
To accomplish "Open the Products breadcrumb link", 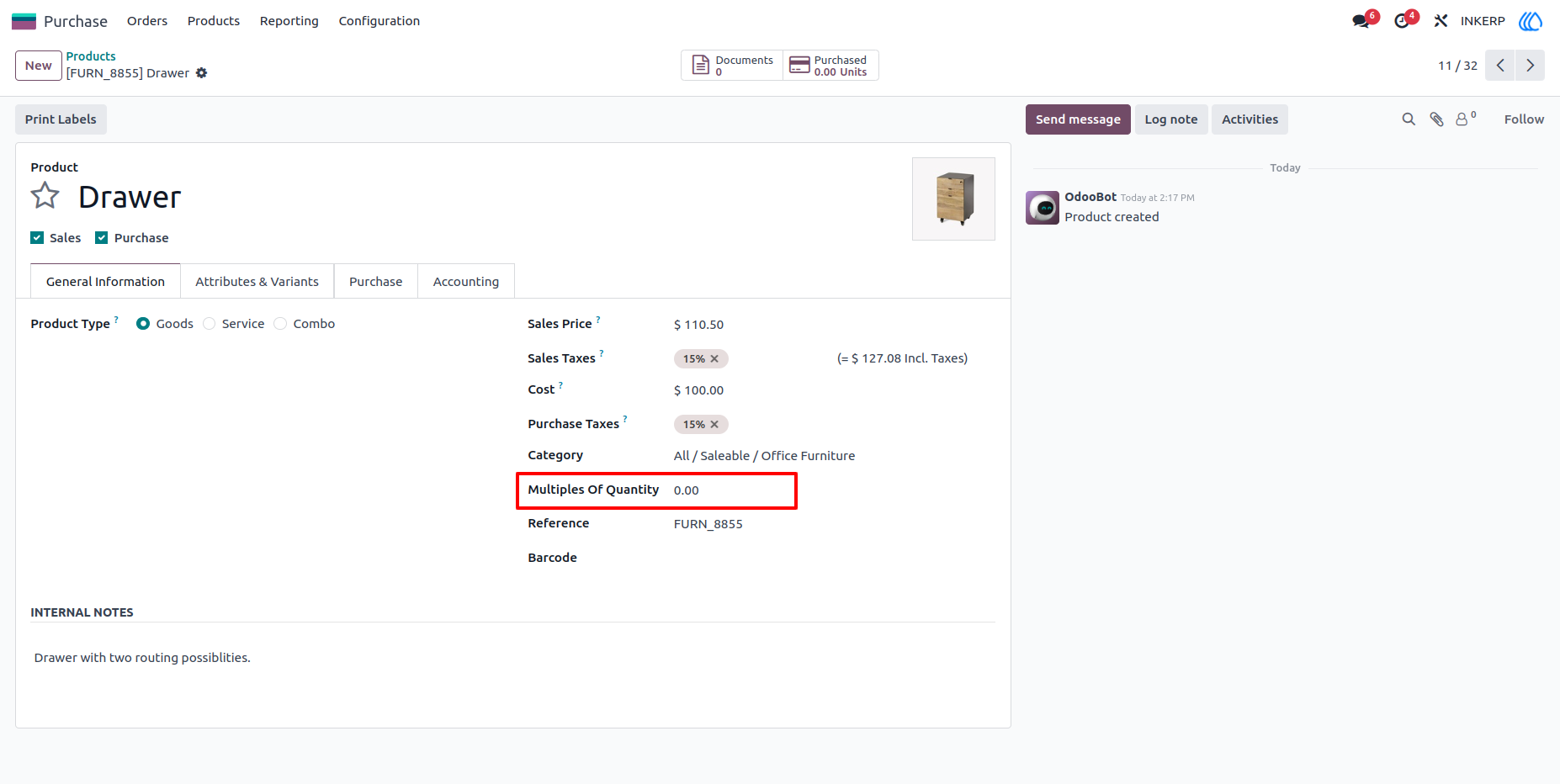I will pos(91,56).
